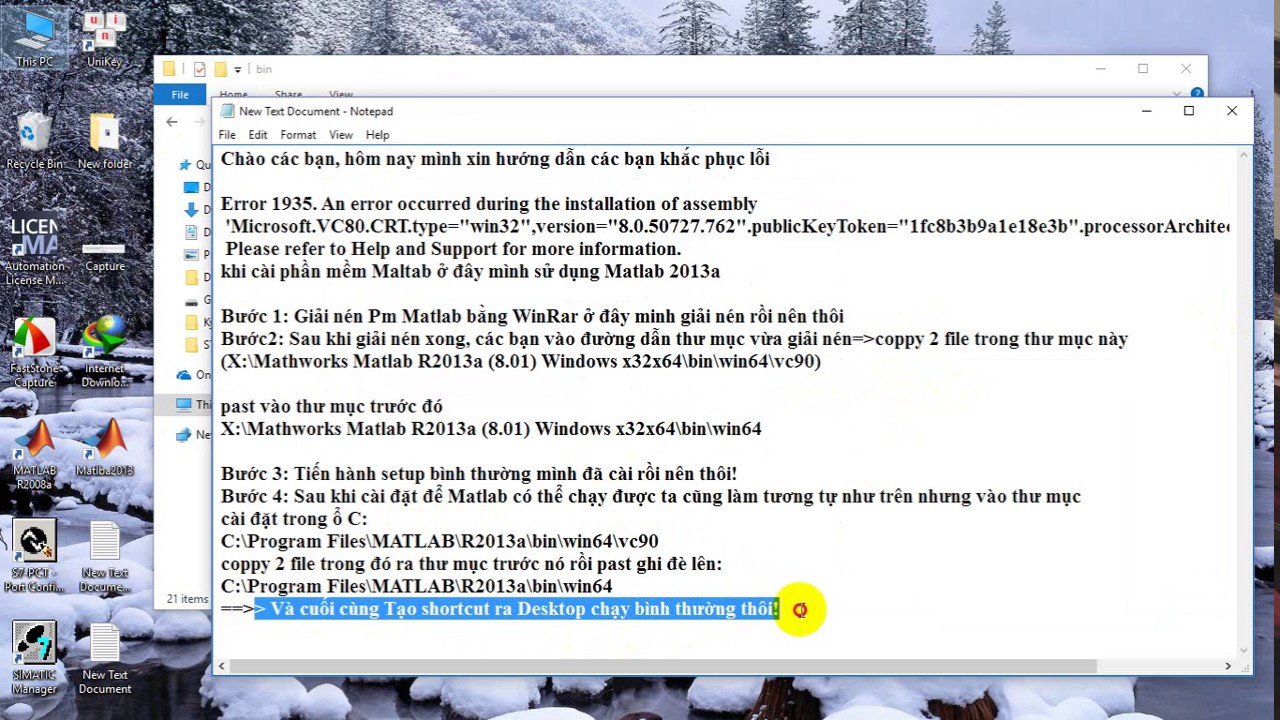Open the File tab in Explorer
The image size is (1280, 720).
point(180,94)
